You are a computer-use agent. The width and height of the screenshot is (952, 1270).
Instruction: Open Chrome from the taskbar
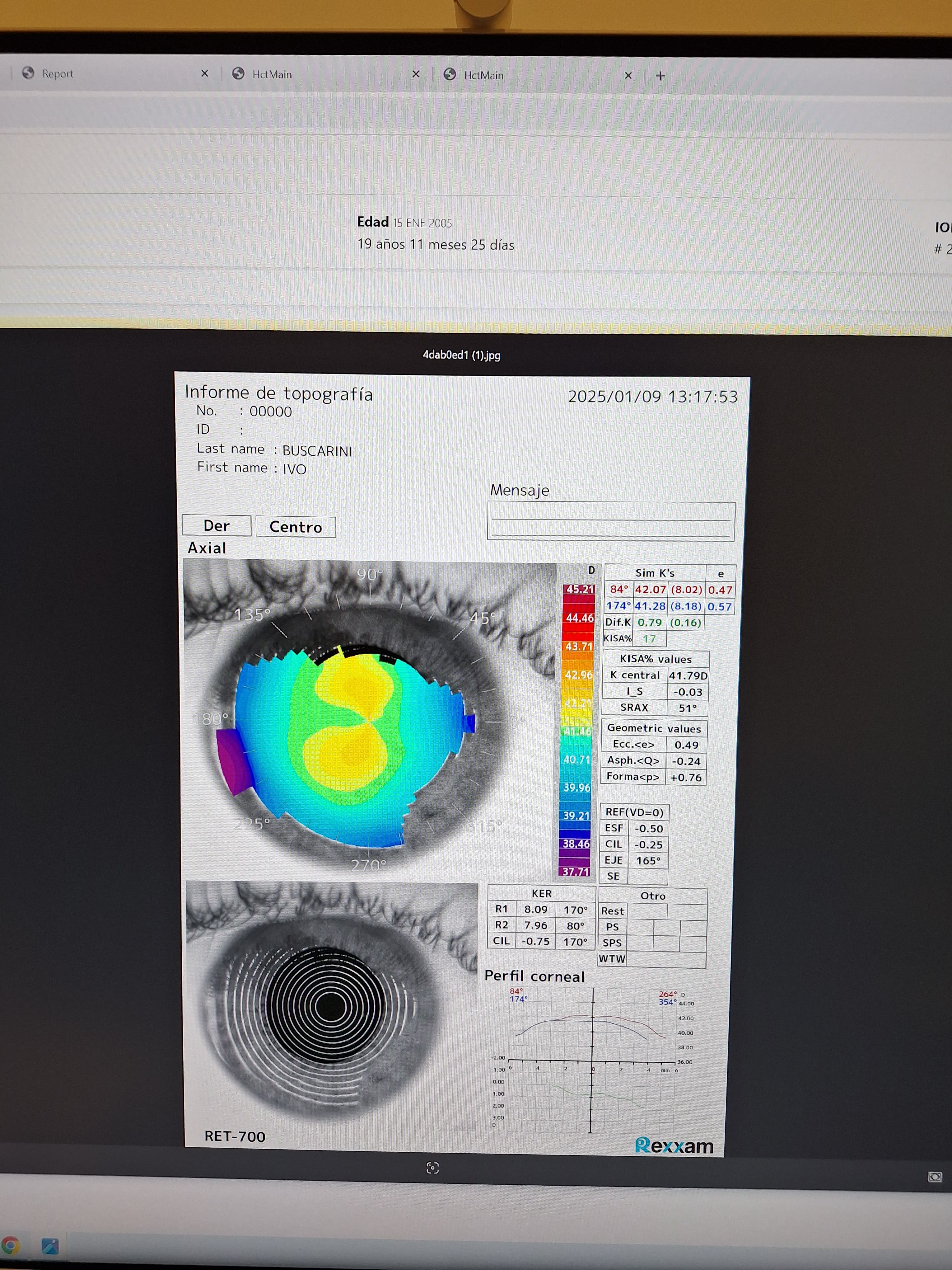click(x=10, y=1245)
